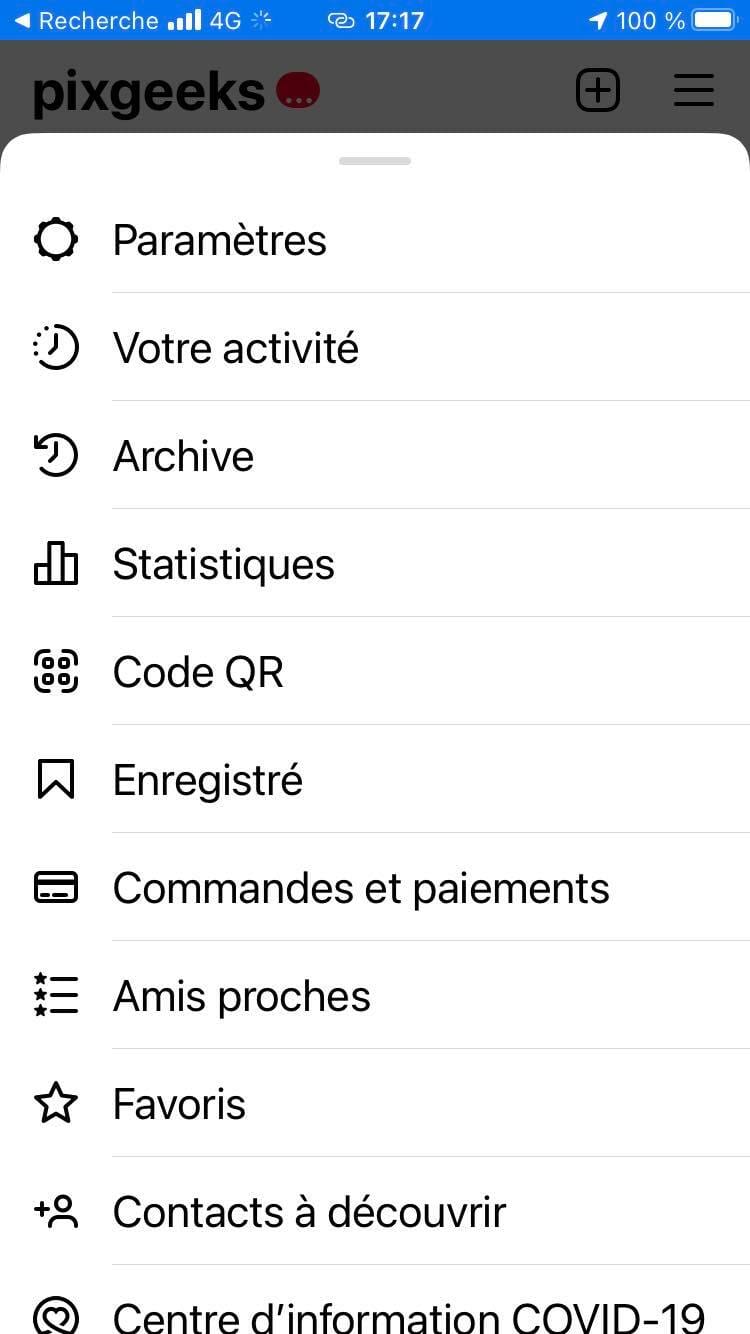This screenshot has height=1334, width=750.
Task: Open Commandes et paiements
Action: tap(361, 889)
